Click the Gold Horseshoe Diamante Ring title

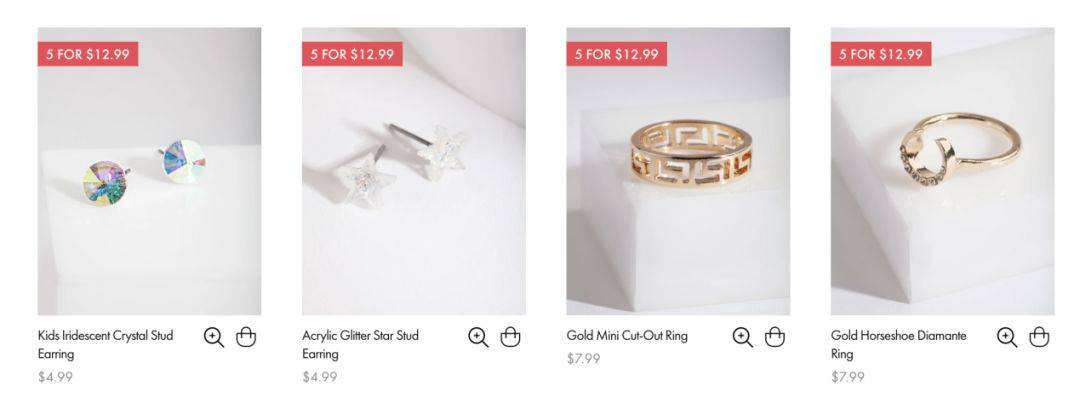pos(899,345)
